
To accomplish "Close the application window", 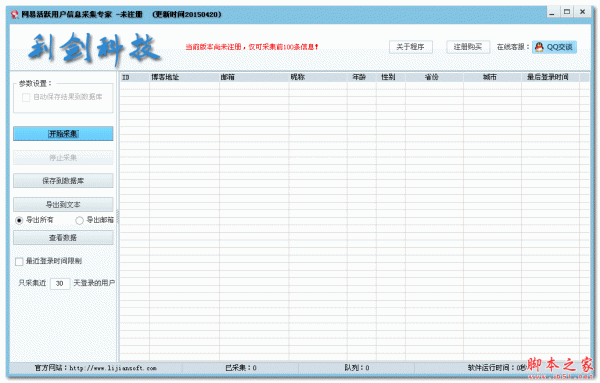I will click(x=582, y=12).
